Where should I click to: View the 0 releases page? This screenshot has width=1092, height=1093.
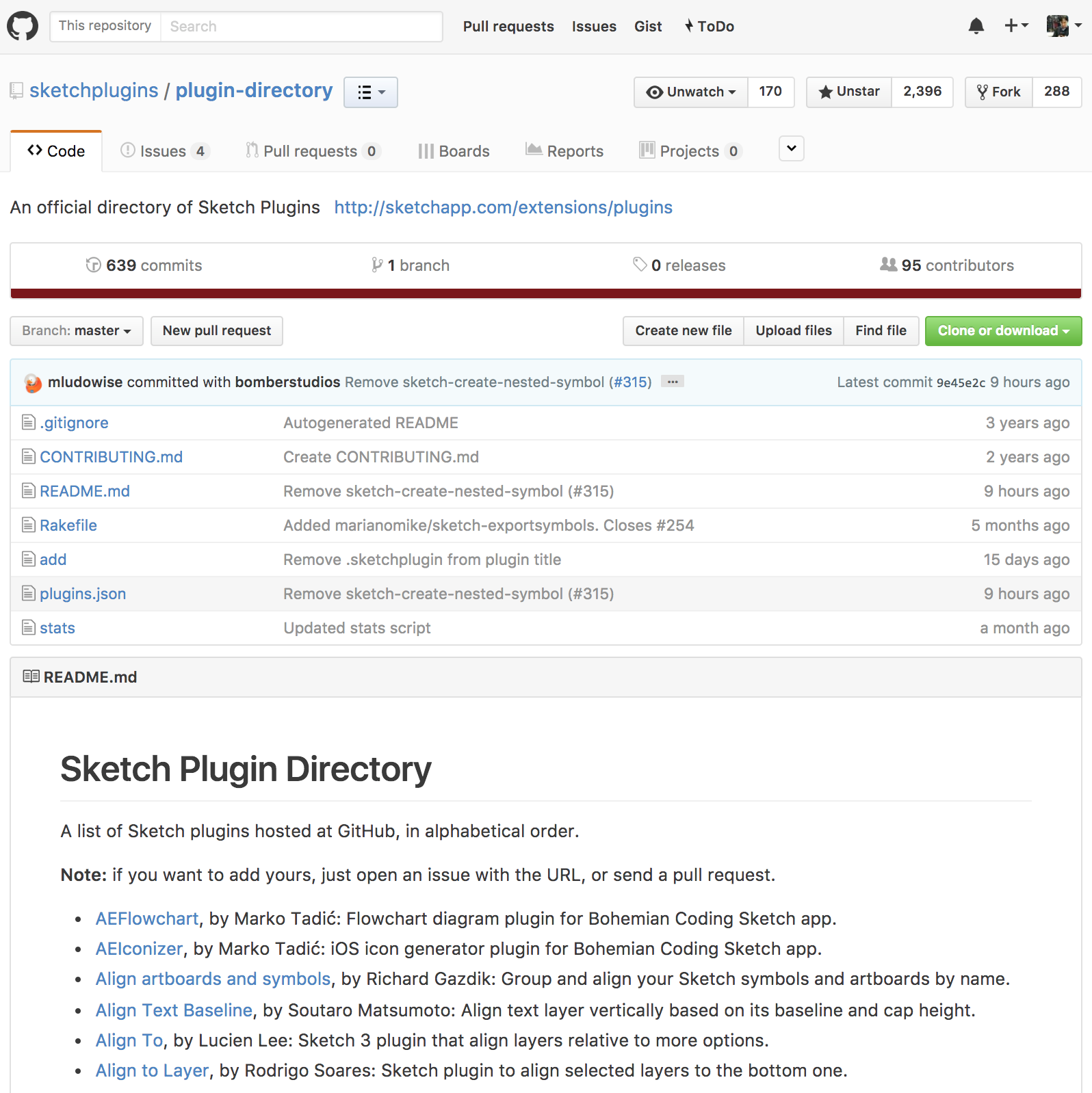click(679, 265)
